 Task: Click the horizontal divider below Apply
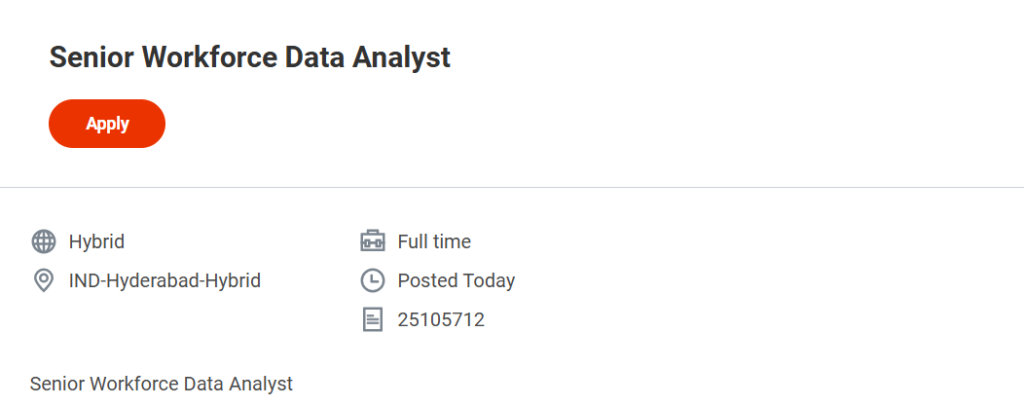pyautogui.click(x=512, y=187)
